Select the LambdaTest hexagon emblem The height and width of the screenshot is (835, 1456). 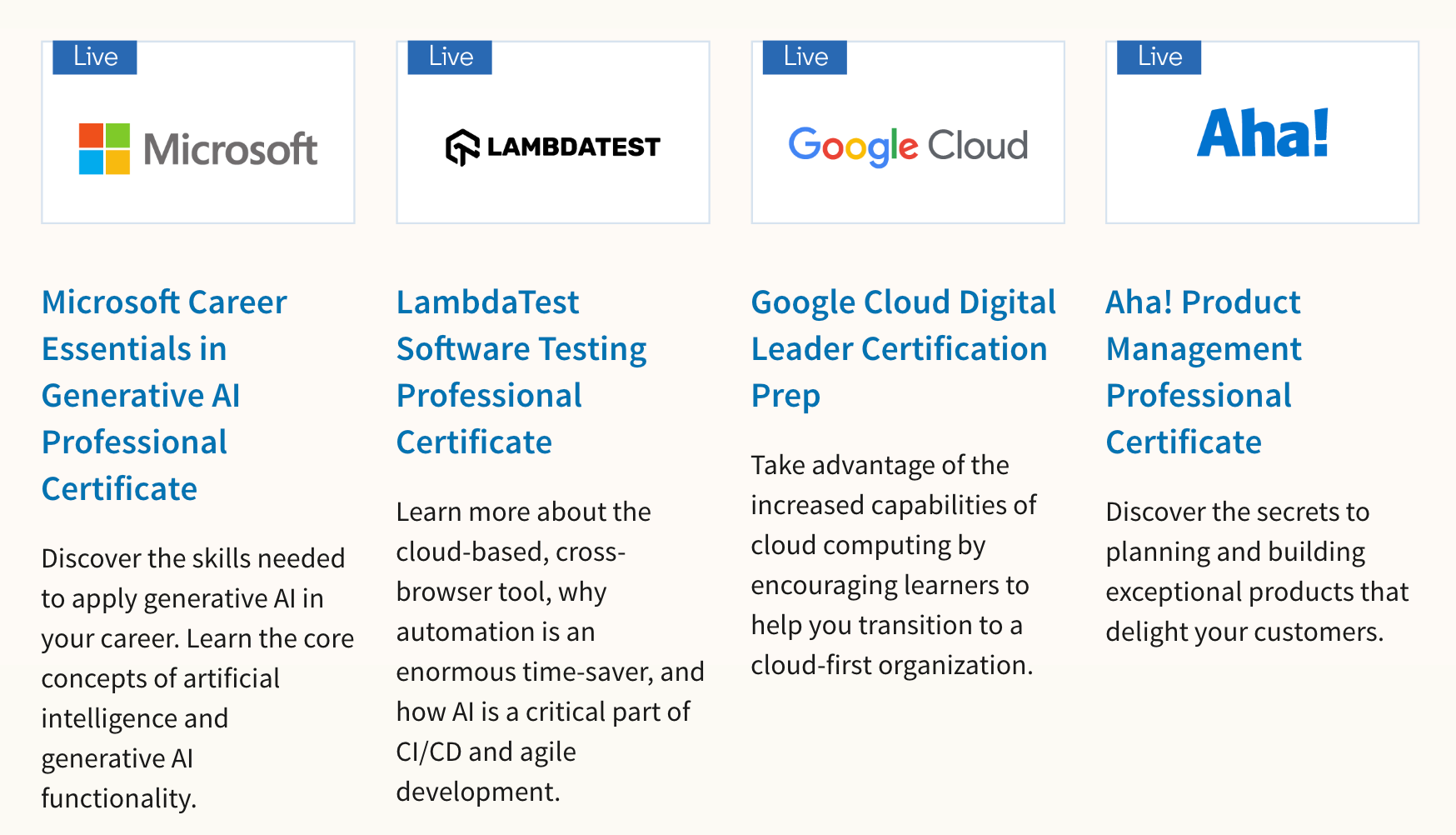tap(462, 147)
